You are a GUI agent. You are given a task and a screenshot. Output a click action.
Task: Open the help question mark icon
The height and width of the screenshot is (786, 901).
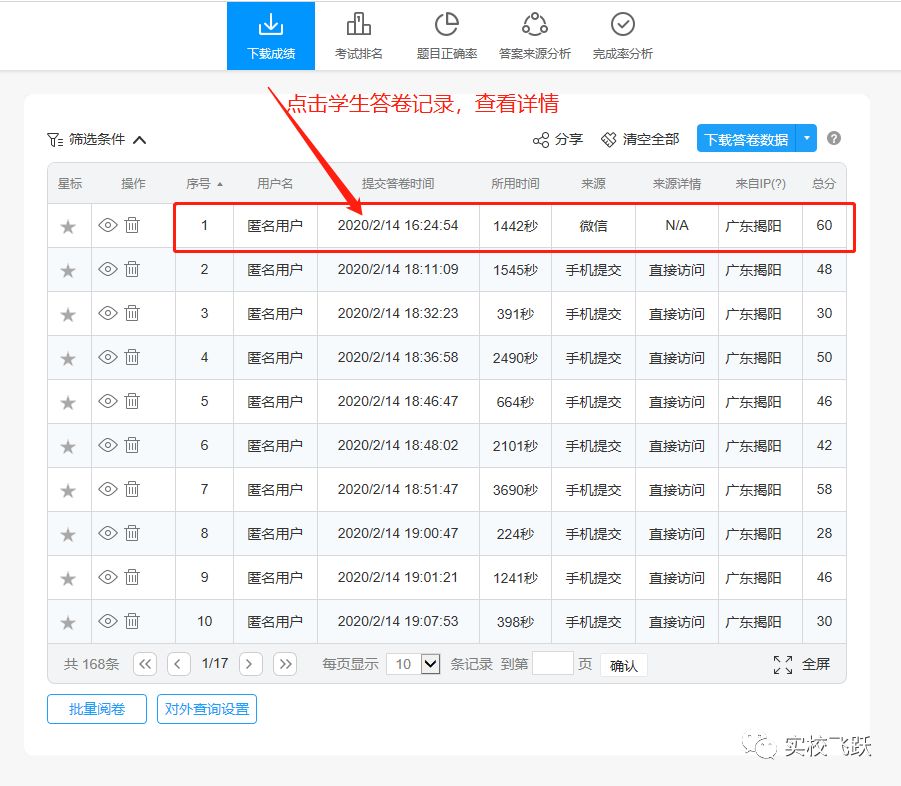point(834,138)
